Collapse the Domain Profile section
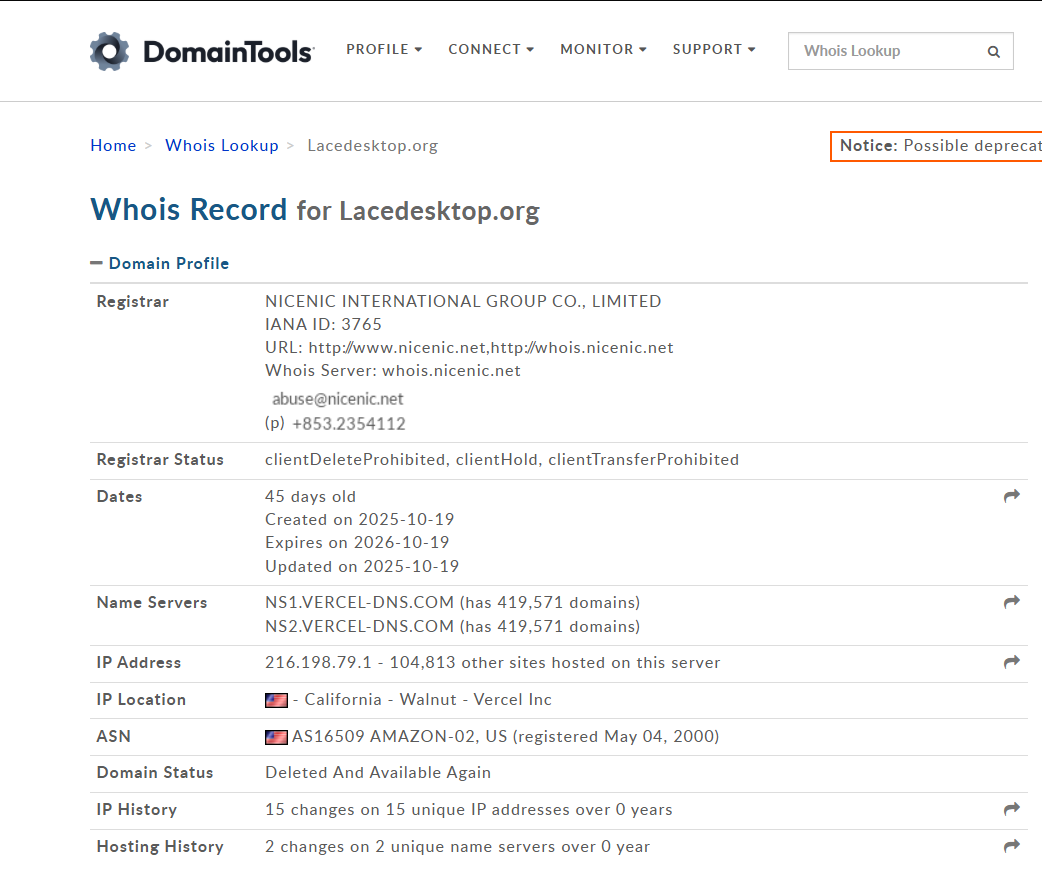1042x870 pixels. click(159, 263)
